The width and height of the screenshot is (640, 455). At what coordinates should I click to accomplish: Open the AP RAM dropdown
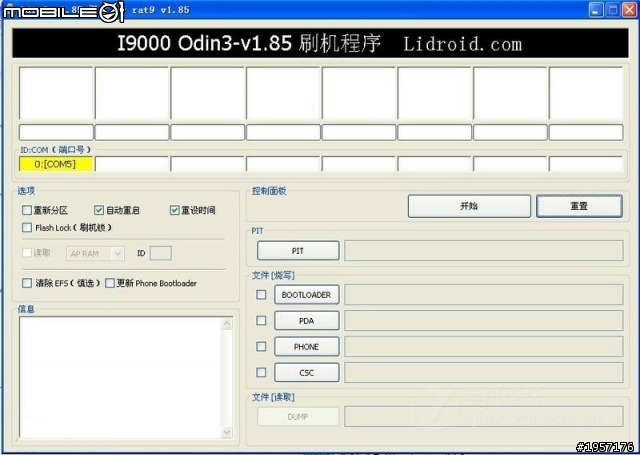[x=95, y=253]
